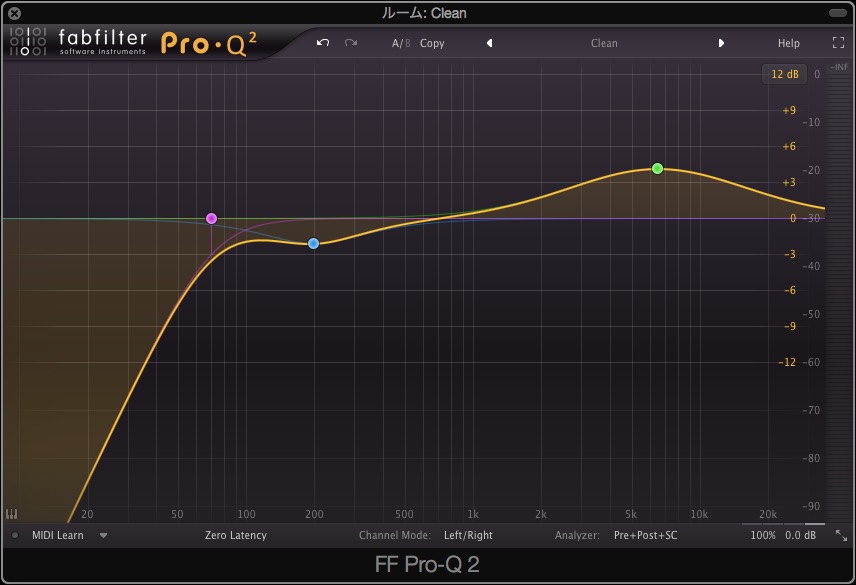Viewport: 856px width, 585px height.
Task: Open the MIDI Learn dropdown arrow
Action: (103, 535)
